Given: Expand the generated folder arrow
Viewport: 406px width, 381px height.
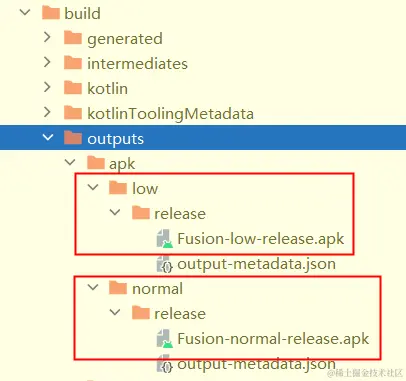Looking at the screenshot, I should point(47,37).
